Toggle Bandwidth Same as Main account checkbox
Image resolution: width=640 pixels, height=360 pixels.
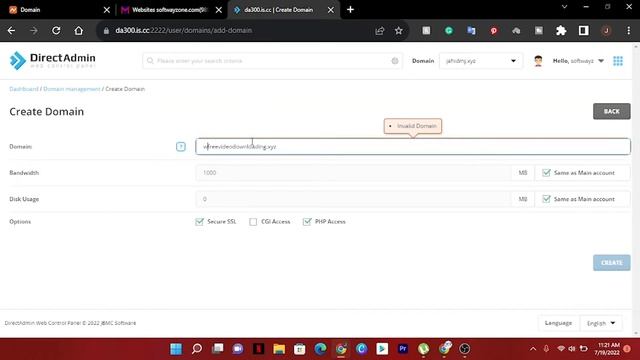(x=546, y=173)
